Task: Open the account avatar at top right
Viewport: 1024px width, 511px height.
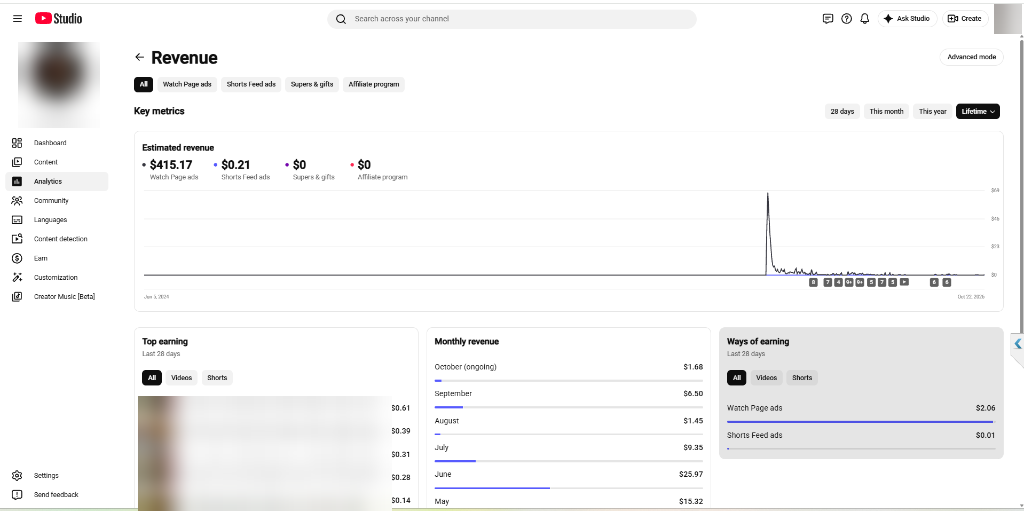Action: [1006, 19]
